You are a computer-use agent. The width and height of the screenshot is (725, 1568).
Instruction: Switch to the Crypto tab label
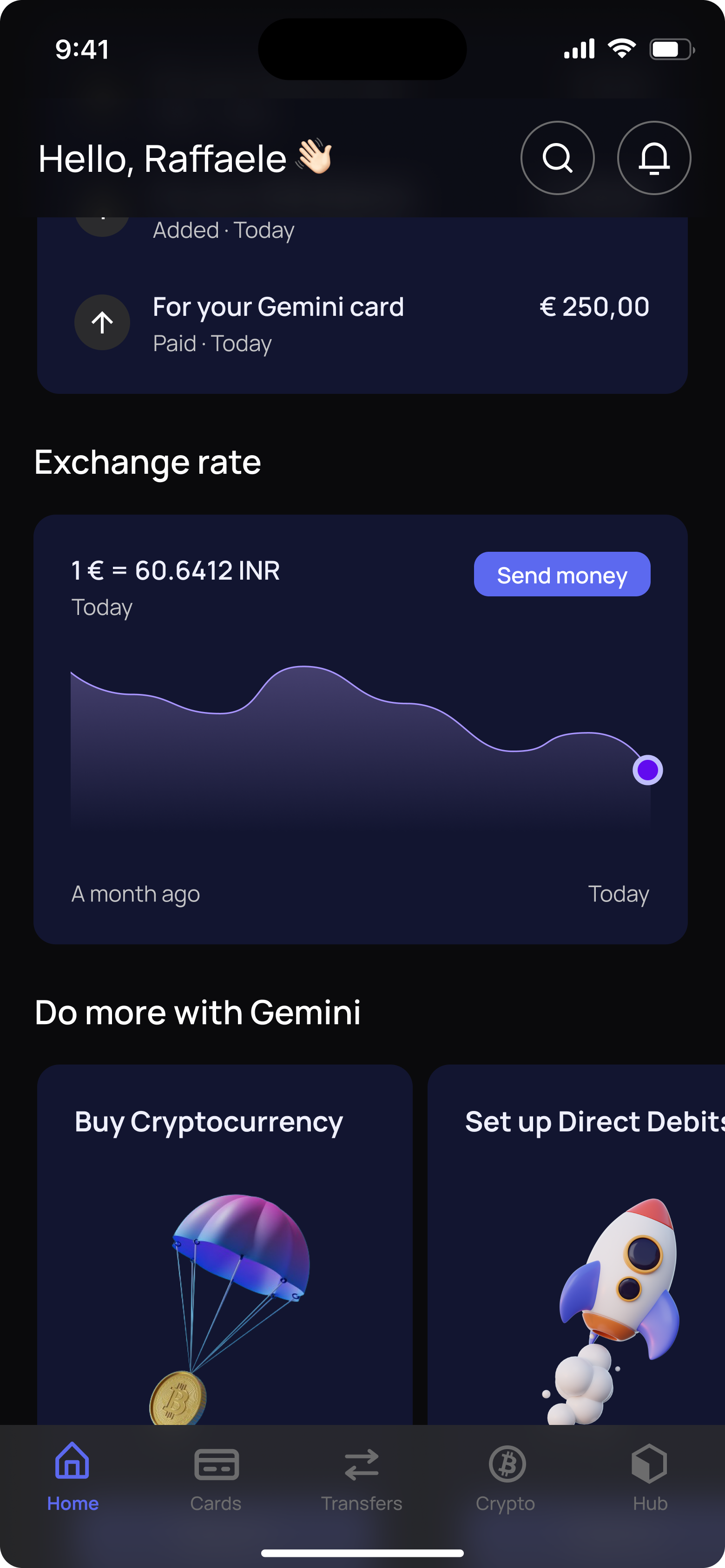point(505,1503)
